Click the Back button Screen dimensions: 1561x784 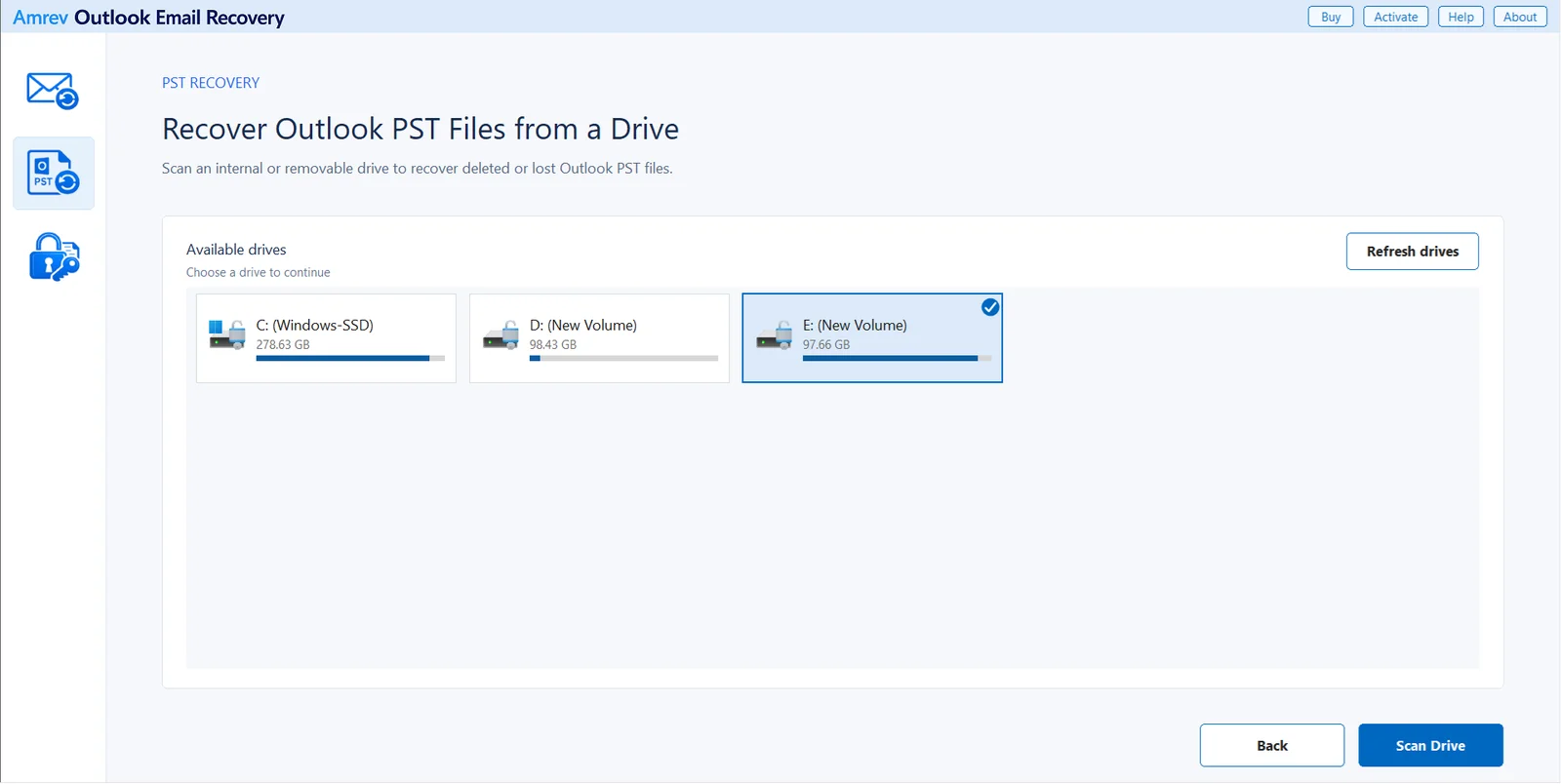1272,746
